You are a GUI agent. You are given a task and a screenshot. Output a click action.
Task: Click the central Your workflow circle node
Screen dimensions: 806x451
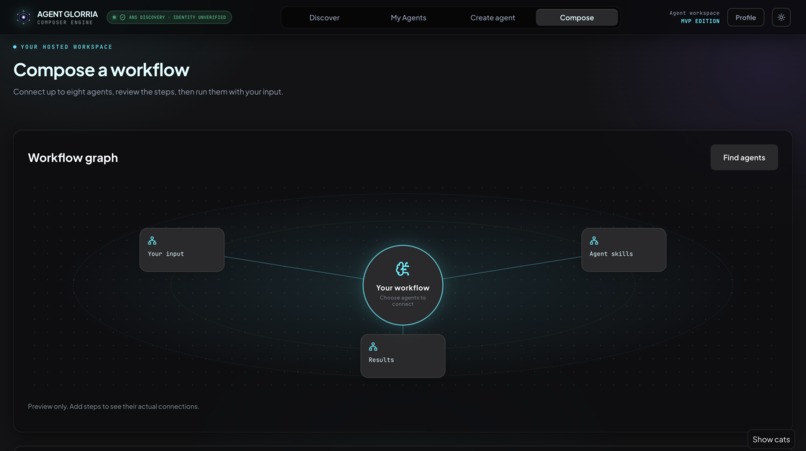[402, 285]
